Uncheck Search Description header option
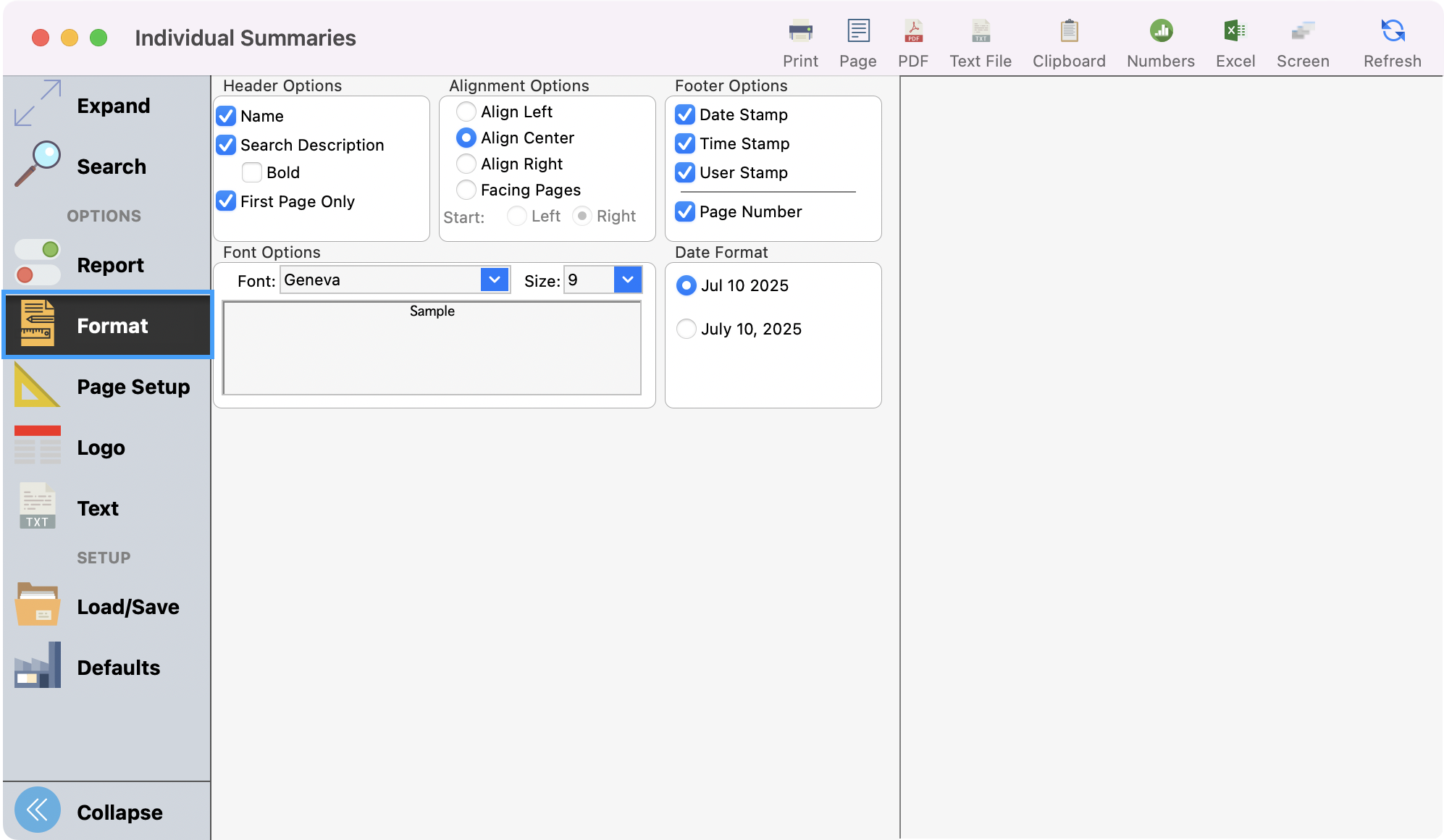Image resolution: width=1444 pixels, height=840 pixels. pyautogui.click(x=225, y=145)
